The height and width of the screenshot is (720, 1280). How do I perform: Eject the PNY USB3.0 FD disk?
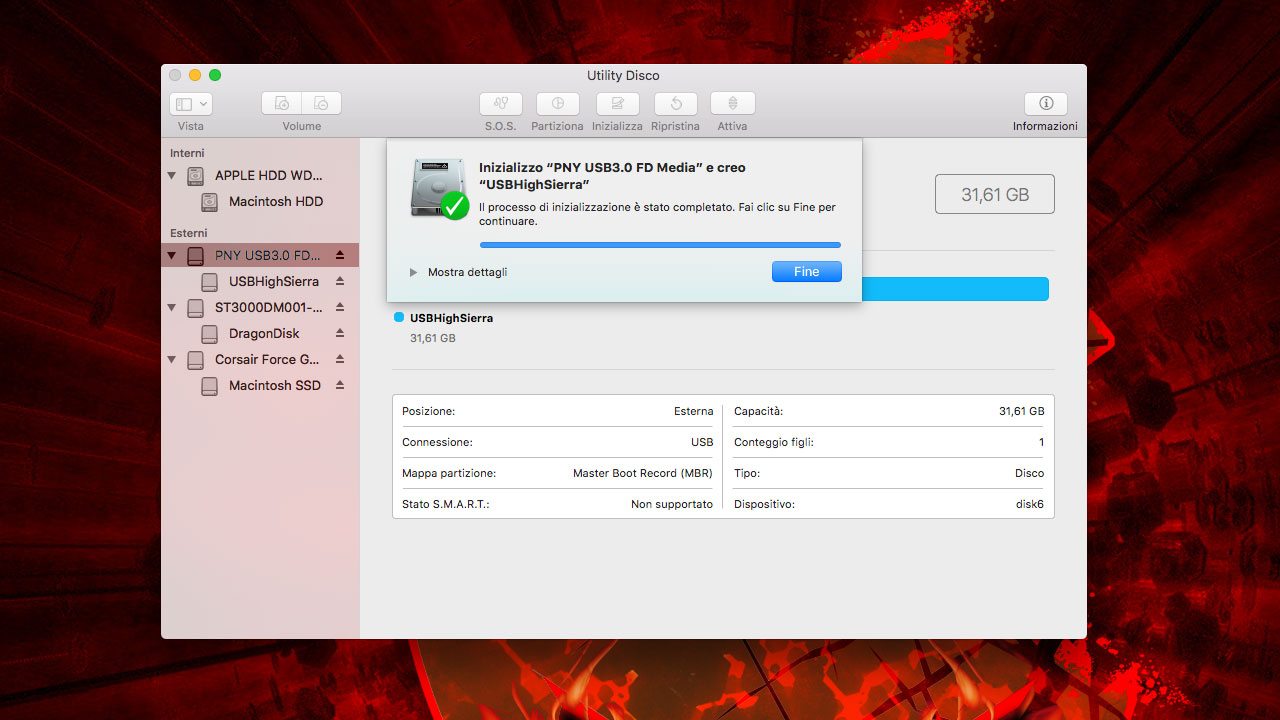click(340, 255)
